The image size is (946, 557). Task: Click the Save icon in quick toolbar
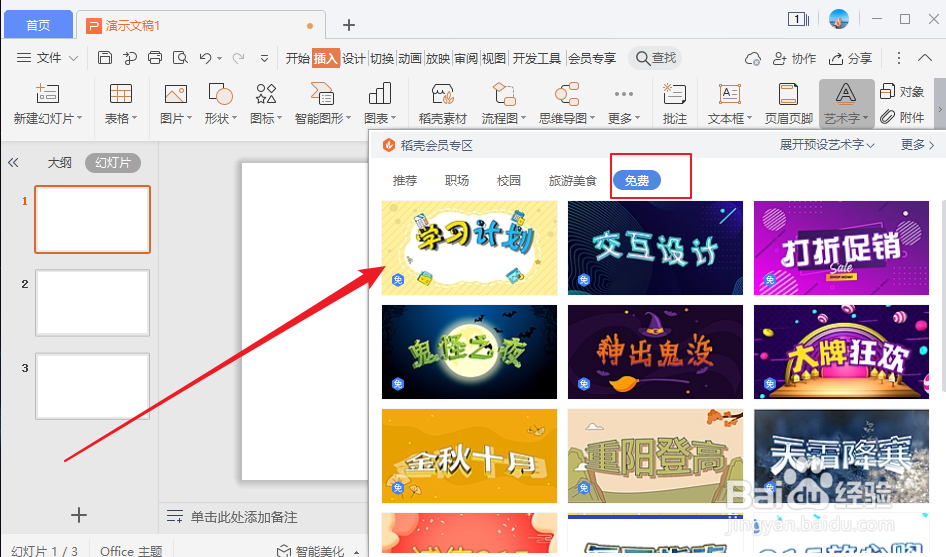105,58
